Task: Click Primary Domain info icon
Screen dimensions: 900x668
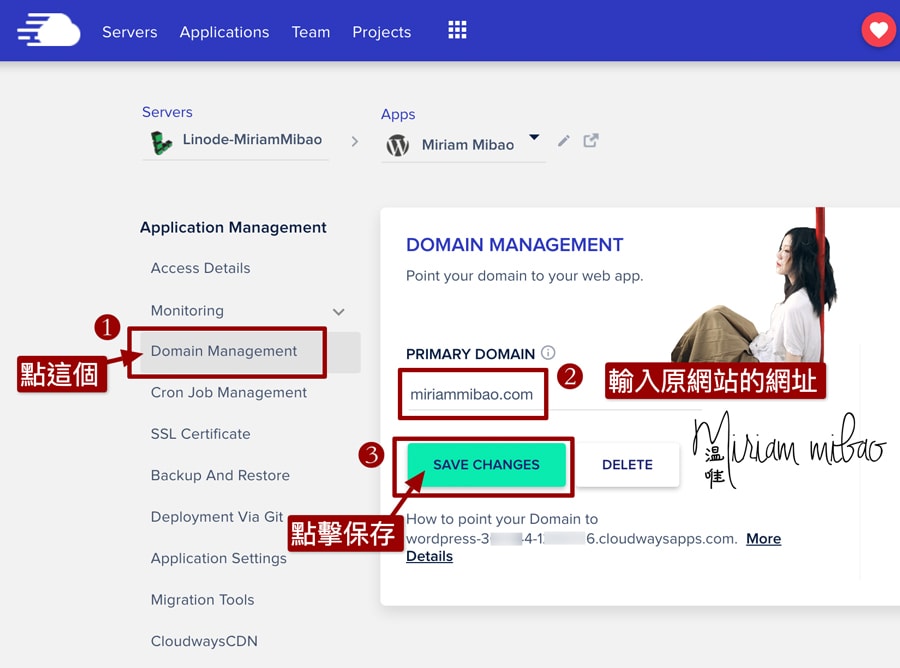Action: point(548,353)
